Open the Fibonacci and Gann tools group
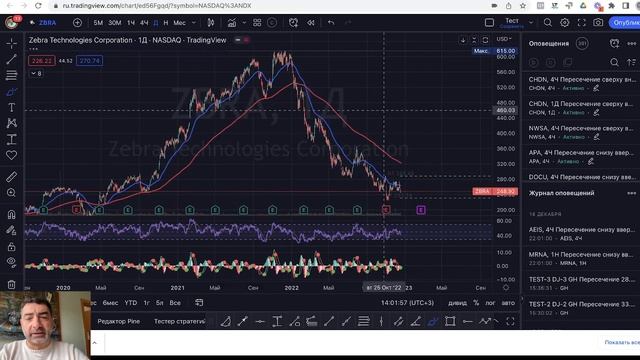 [11, 75]
